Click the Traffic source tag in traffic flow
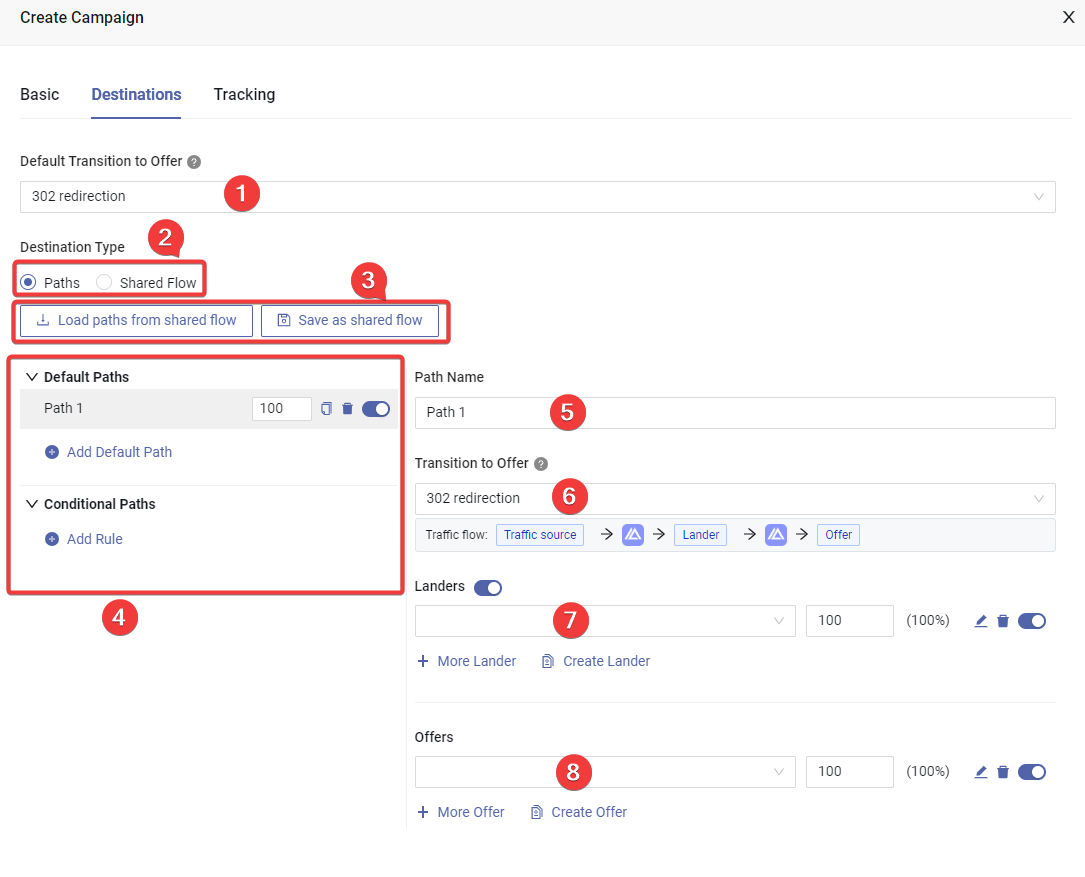Viewport: 1085px width, 877px height. pyautogui.click(x=540, y=535)
